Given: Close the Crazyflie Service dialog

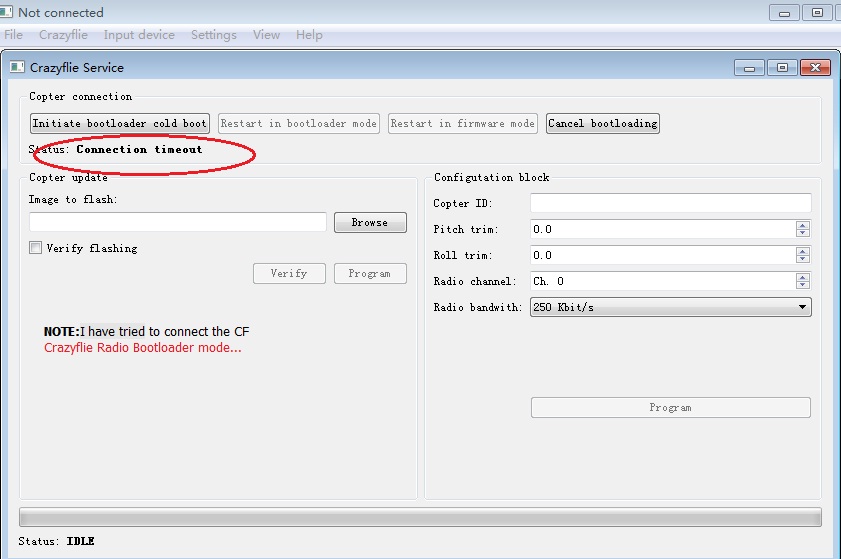Looking at the screenshot, I should pos(816,67).
